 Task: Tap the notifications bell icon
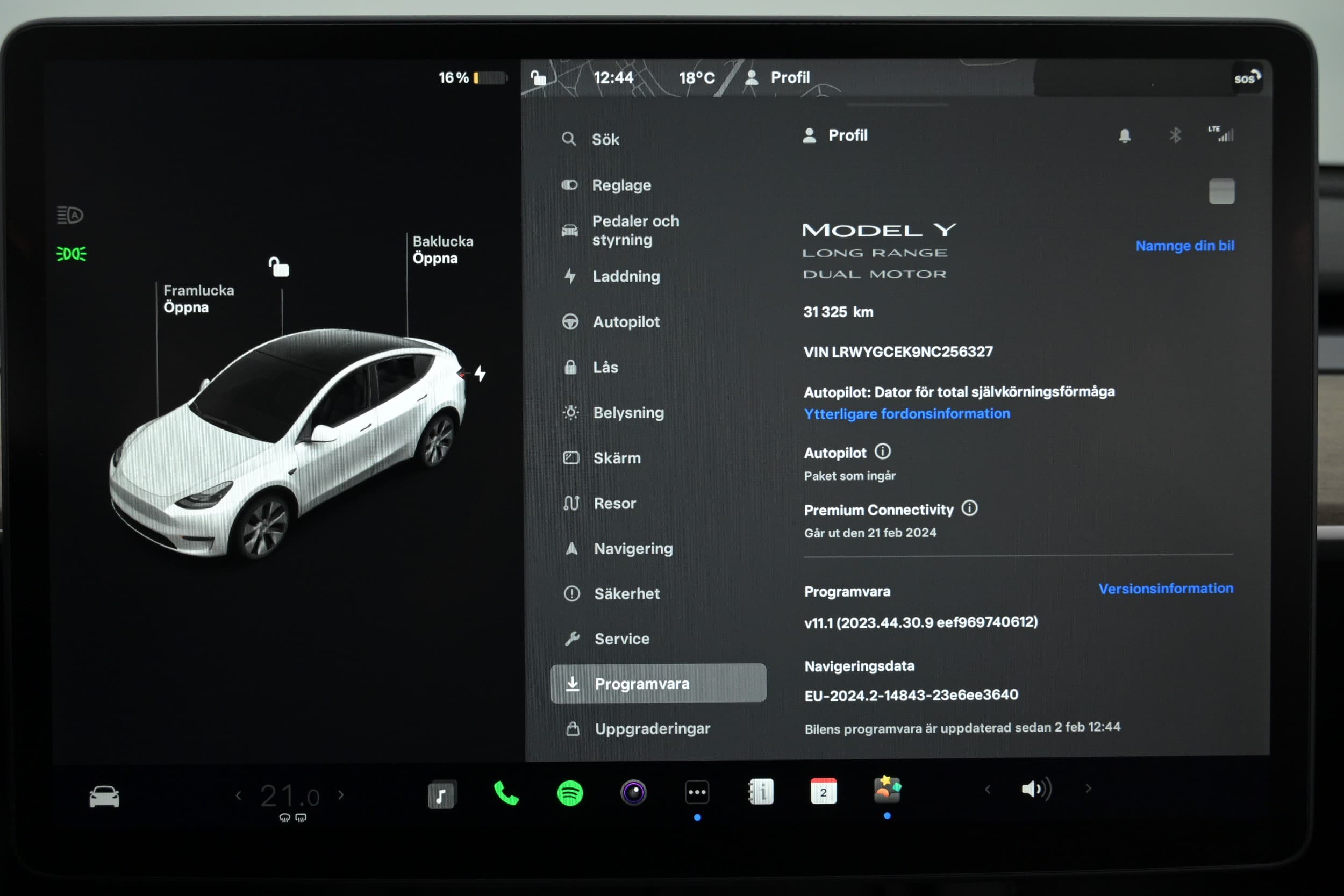(x=1125, y=136)
